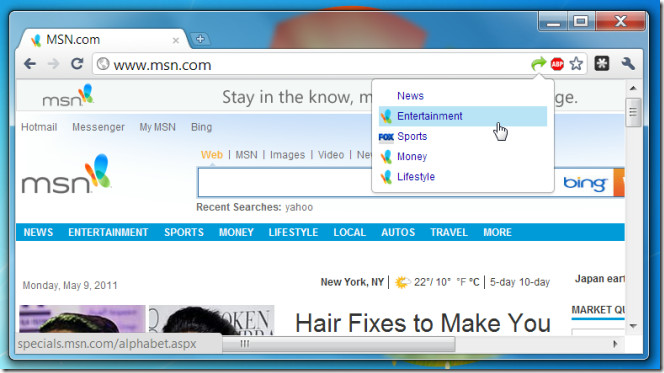Screen dimensions: 664x373
Task: Click the large msn logo
Action: (x=66, y=174)
